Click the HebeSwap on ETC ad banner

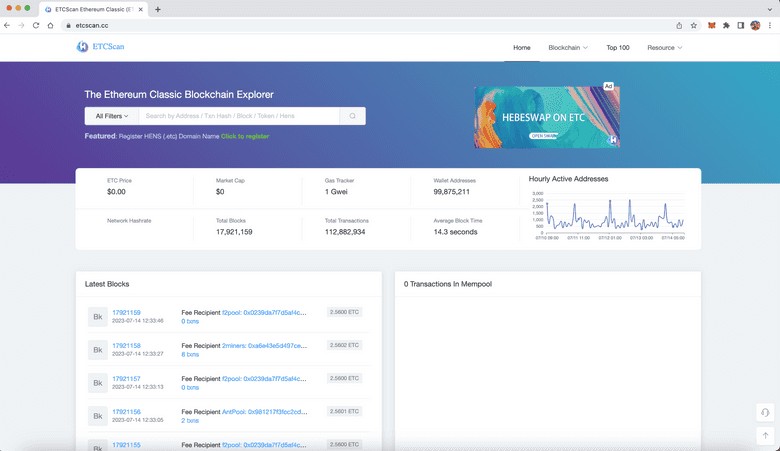pos(546,117)
